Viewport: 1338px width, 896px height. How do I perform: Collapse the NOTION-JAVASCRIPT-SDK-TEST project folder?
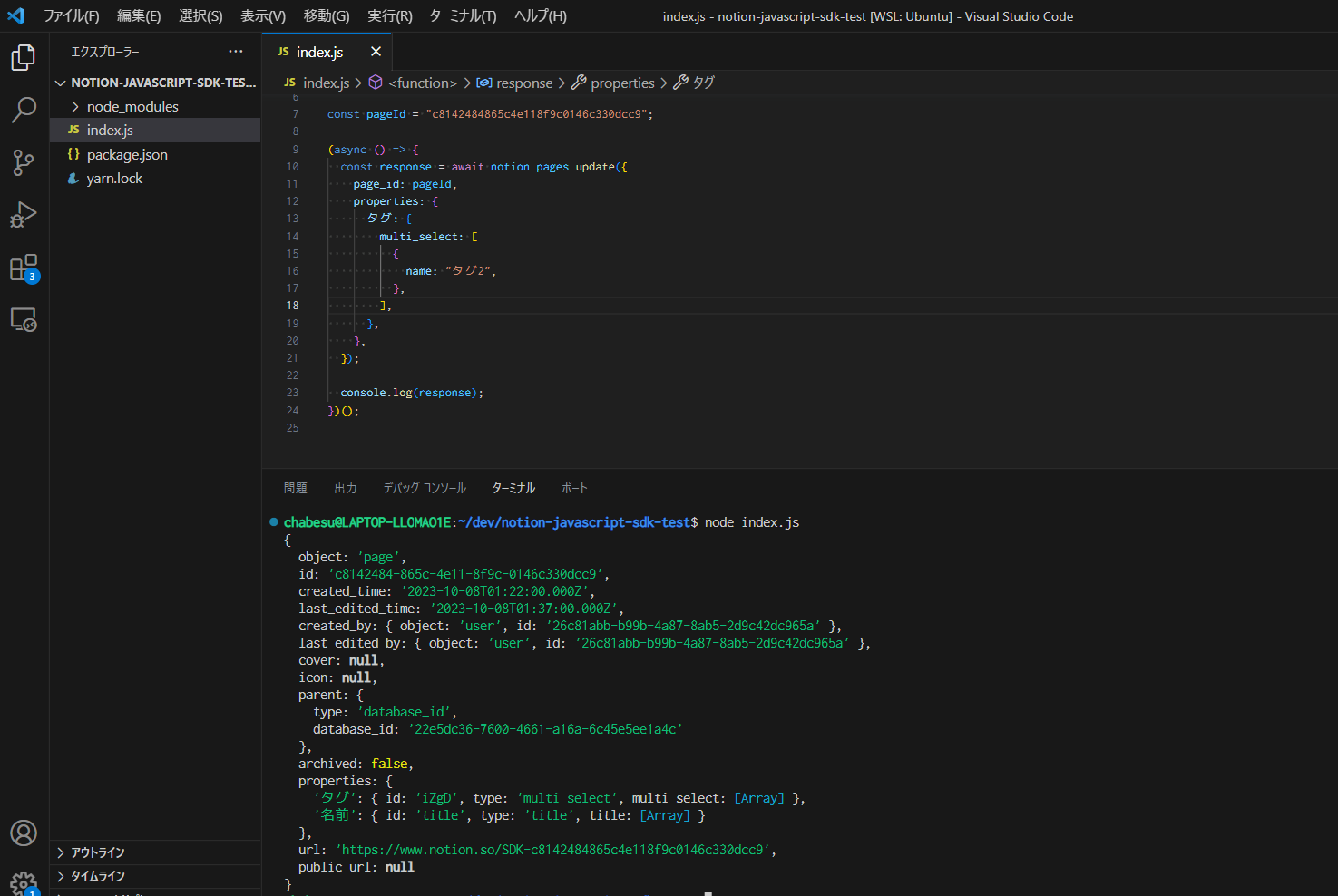coord(155,83)
